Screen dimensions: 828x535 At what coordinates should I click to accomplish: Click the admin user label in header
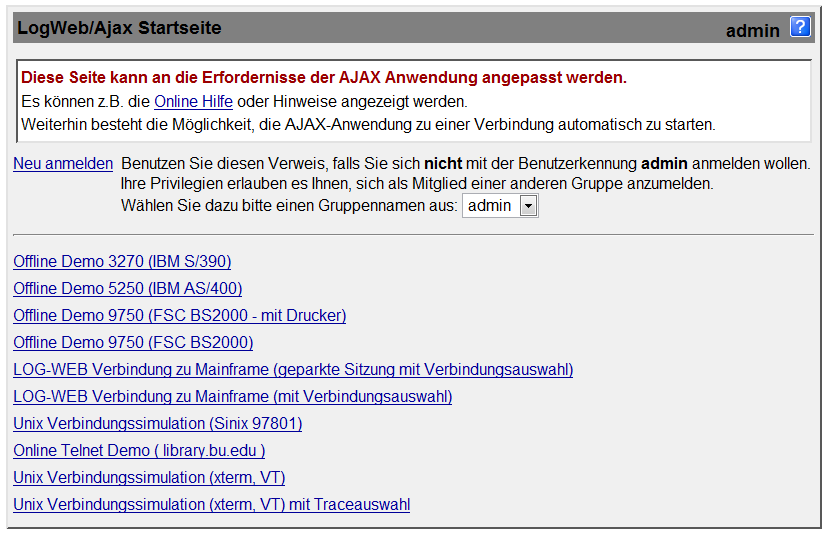click(x=752, y=31)
